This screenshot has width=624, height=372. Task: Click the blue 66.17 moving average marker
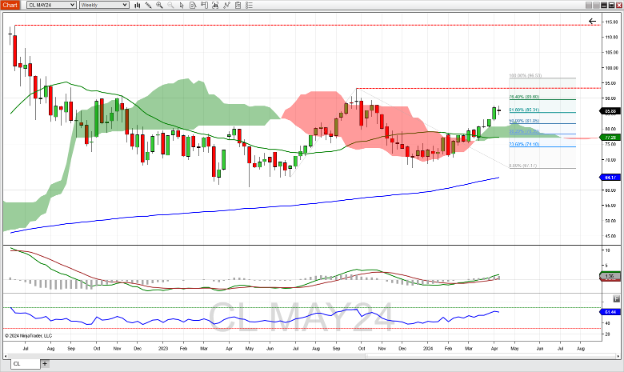[610, 177]
